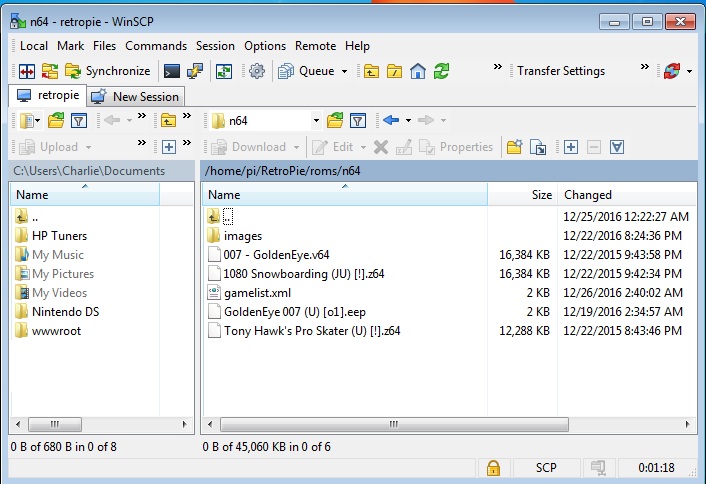The height and width of the screenshot is (485, 706).
Task: Click the padlock encryption status icon
Action: pyautogui.click(x=493, y=468)
